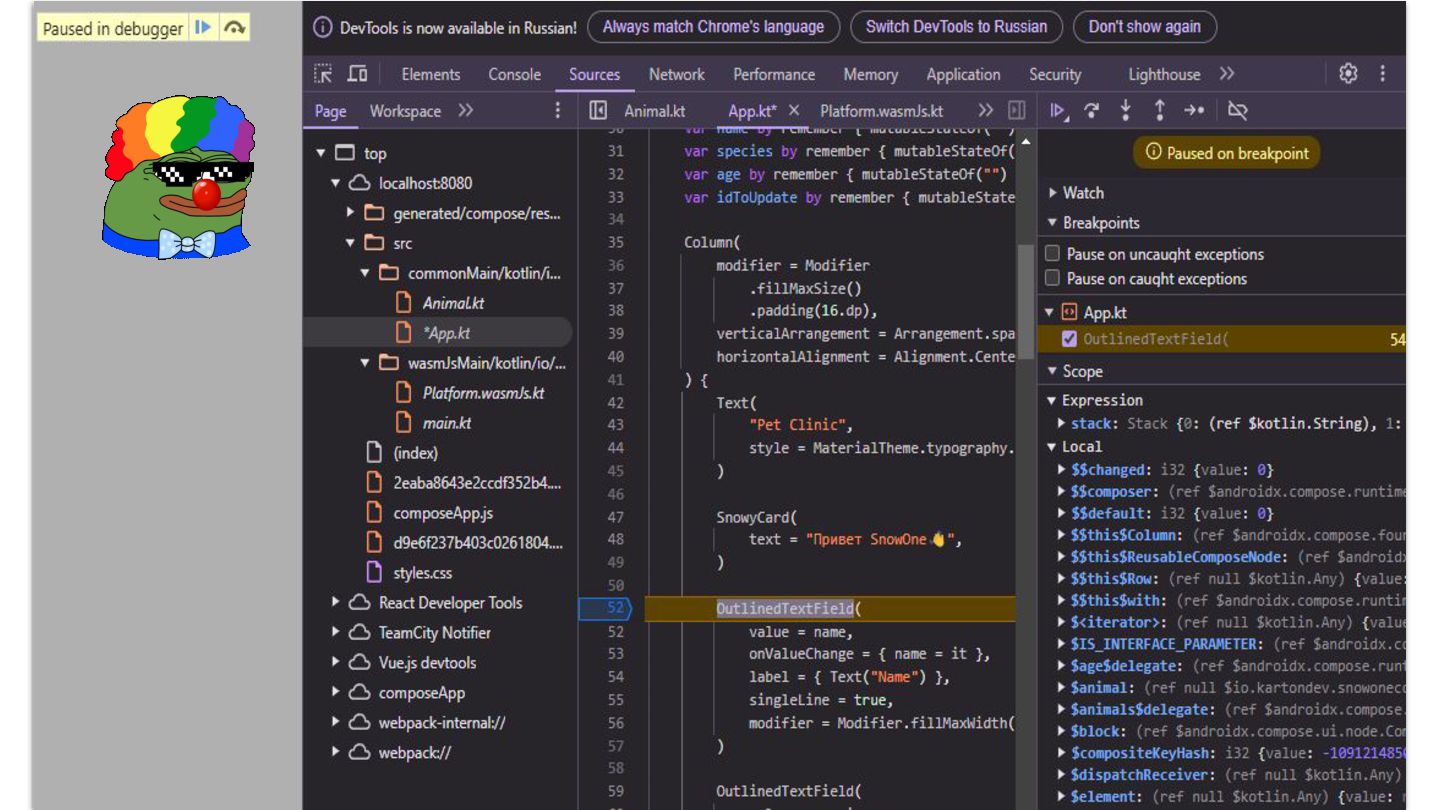Click the Step into function arrow
The height and width of the screenshot is (810, 1440).
[x=1125, y=111]
